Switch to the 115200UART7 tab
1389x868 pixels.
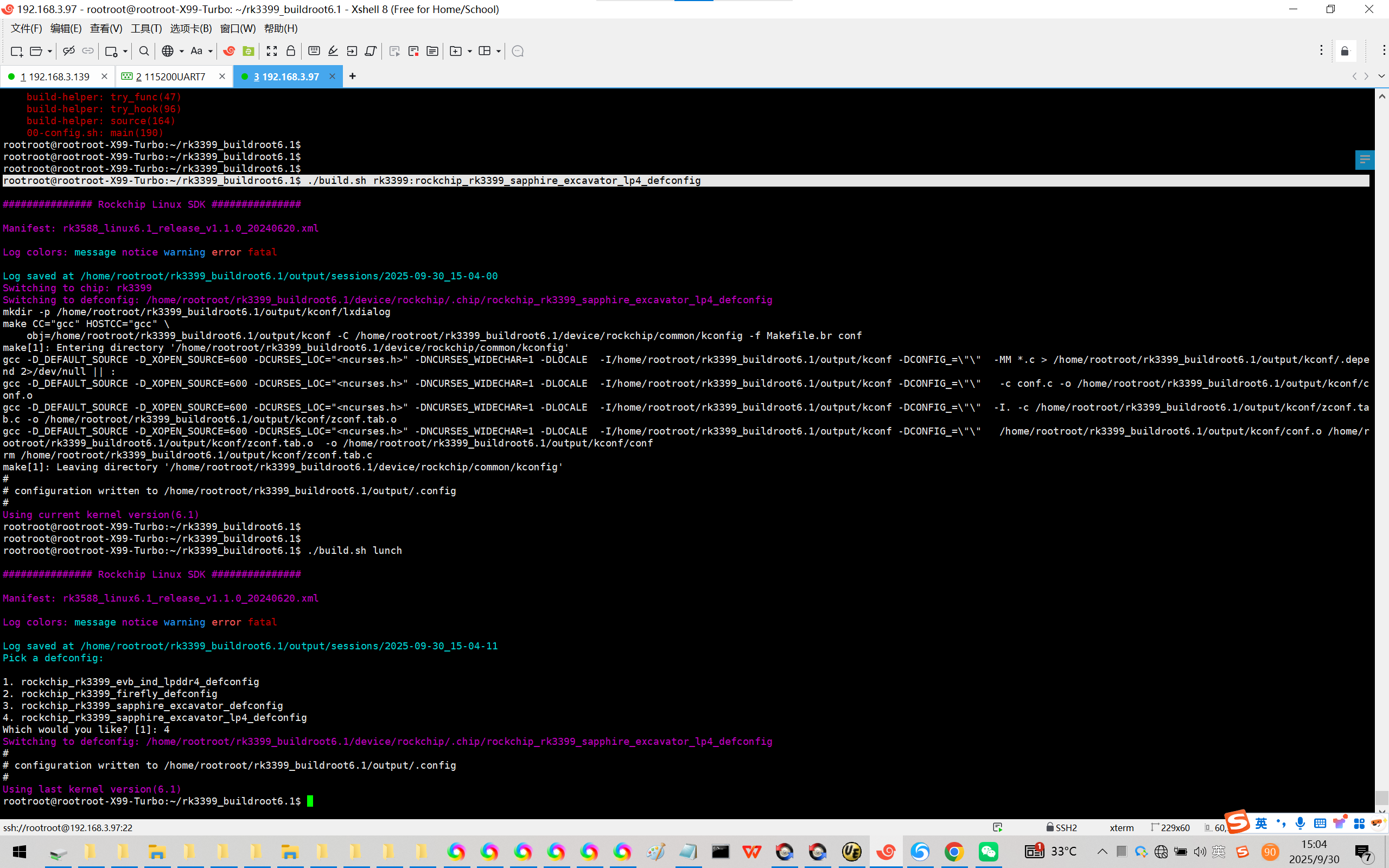point(170,76)
